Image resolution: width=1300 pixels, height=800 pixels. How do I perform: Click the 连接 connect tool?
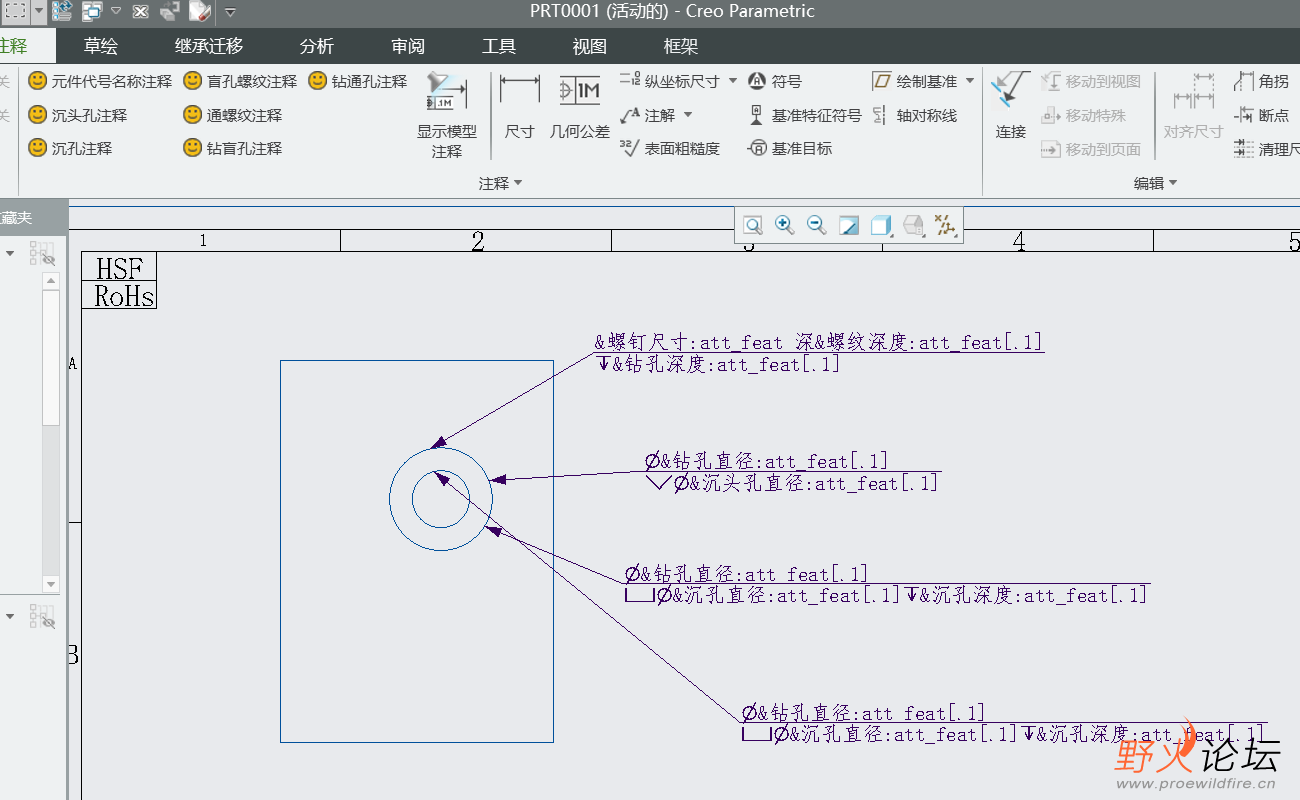(x=1010, y=106)
